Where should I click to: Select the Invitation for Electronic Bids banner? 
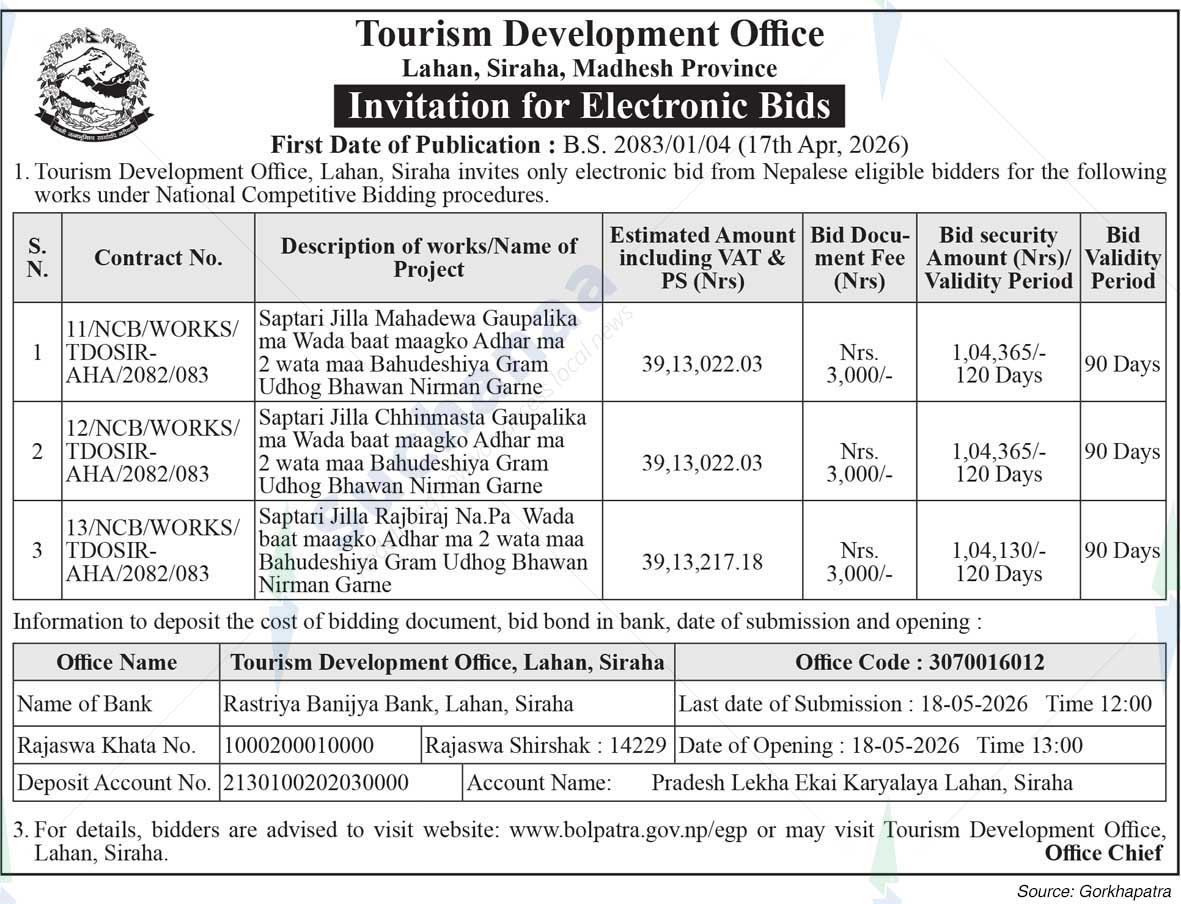point(590,105)
